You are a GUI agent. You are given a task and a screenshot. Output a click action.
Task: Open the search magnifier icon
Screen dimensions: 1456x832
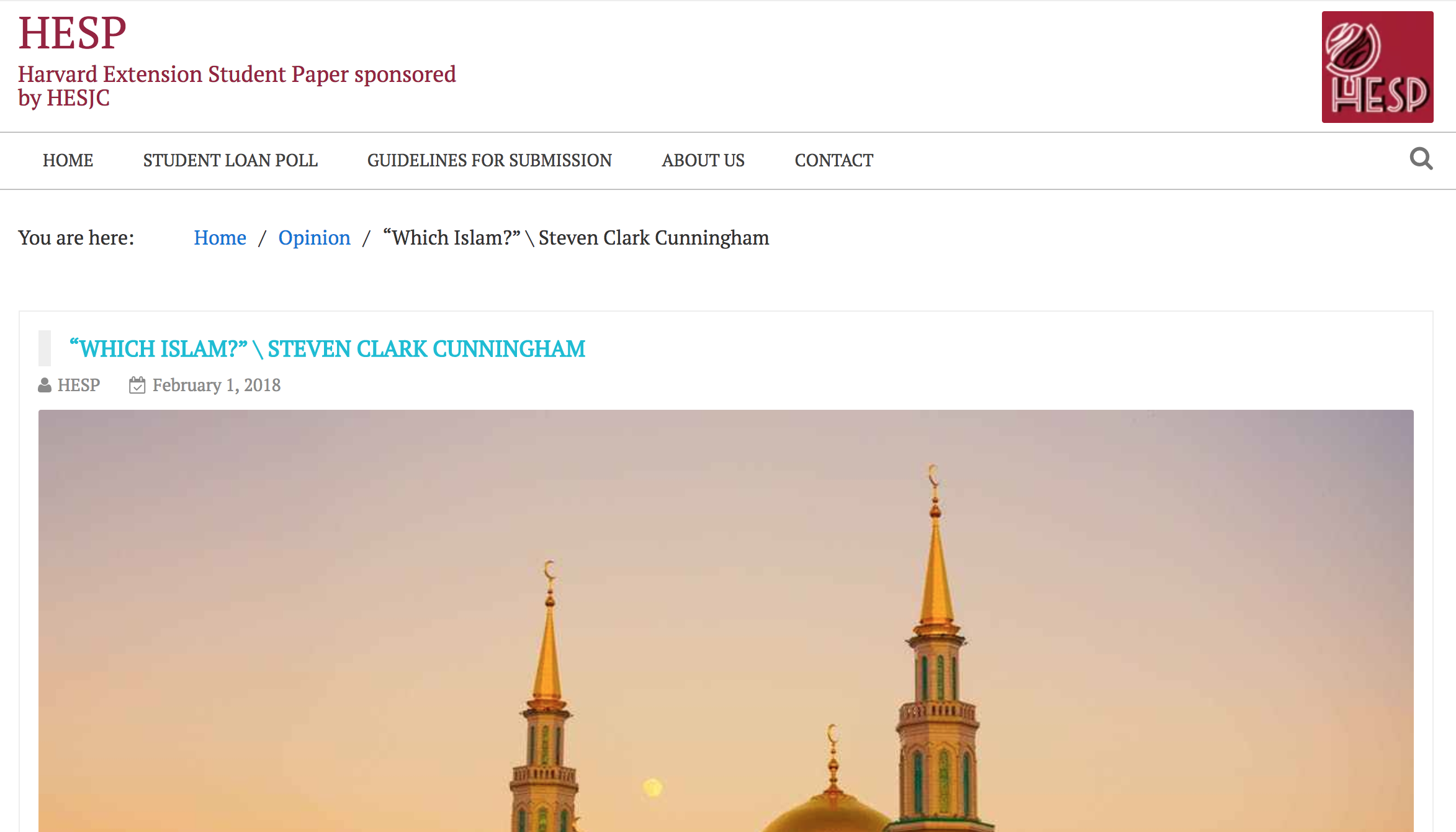[1421, 159]
